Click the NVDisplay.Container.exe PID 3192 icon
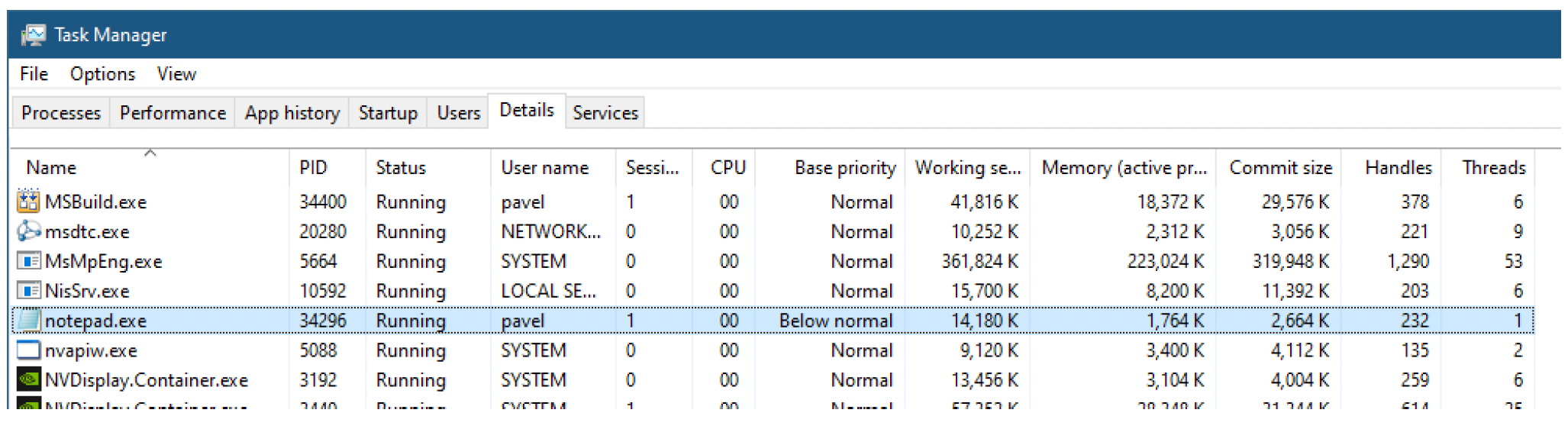 click(x=28, y=380)
